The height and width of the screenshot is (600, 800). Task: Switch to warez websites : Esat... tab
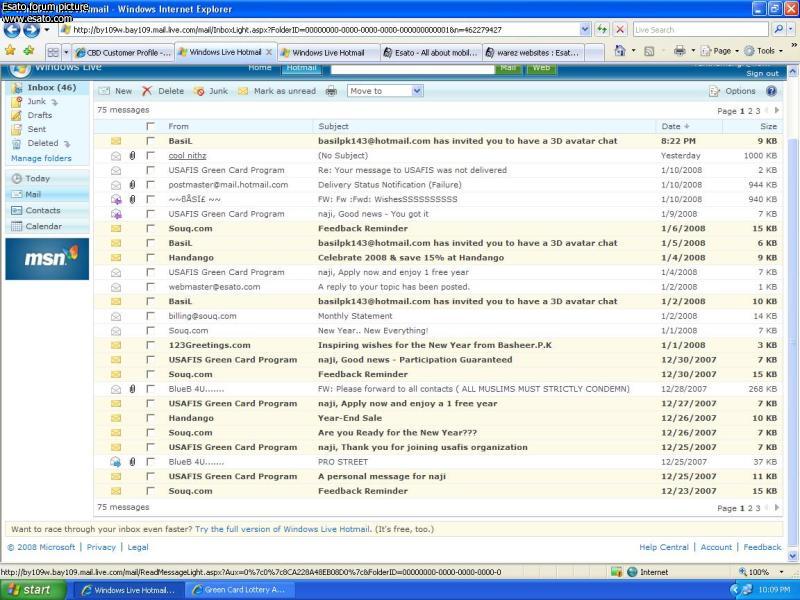coord(533,53)
